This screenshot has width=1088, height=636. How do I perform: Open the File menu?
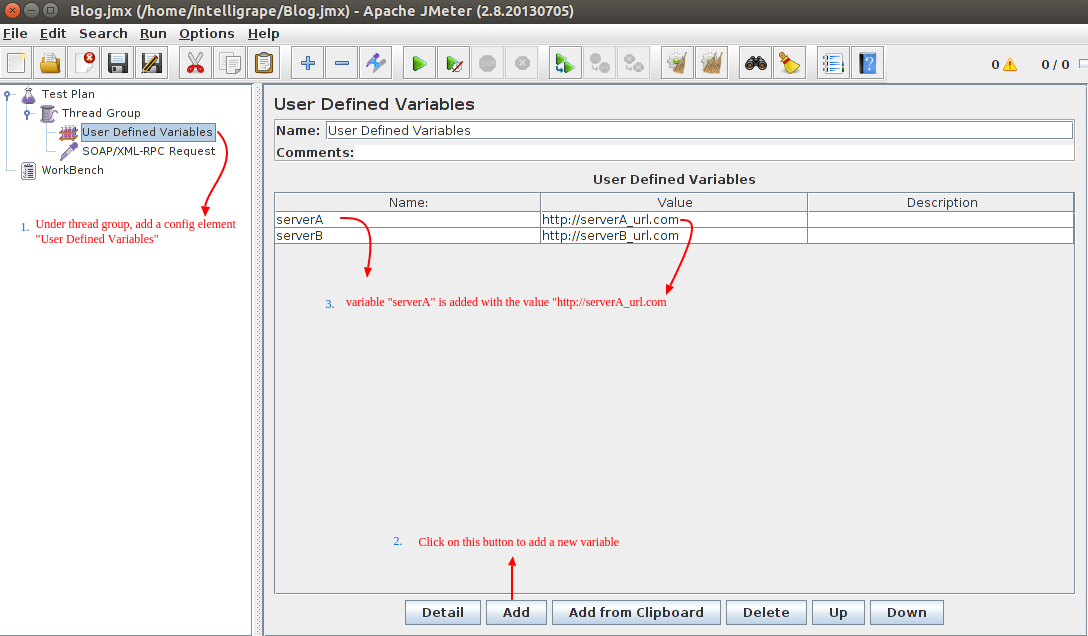pos(15,33)
